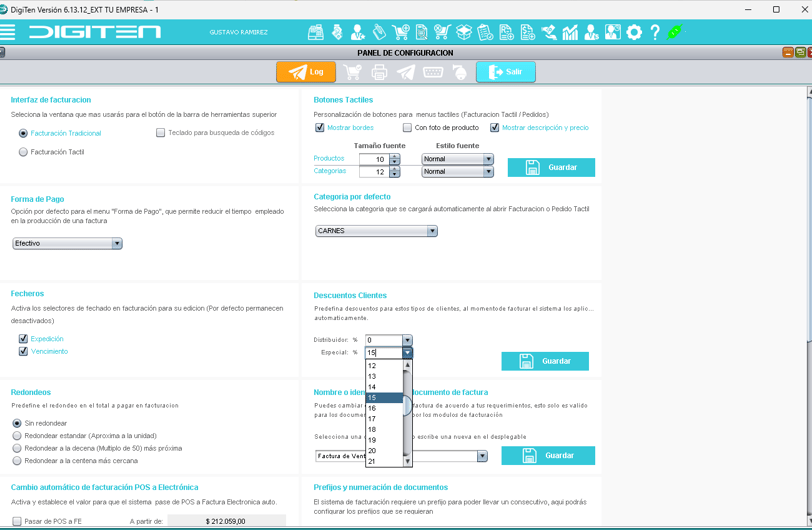
Task: Open the open box inventory icon
Action: [463, 32]
